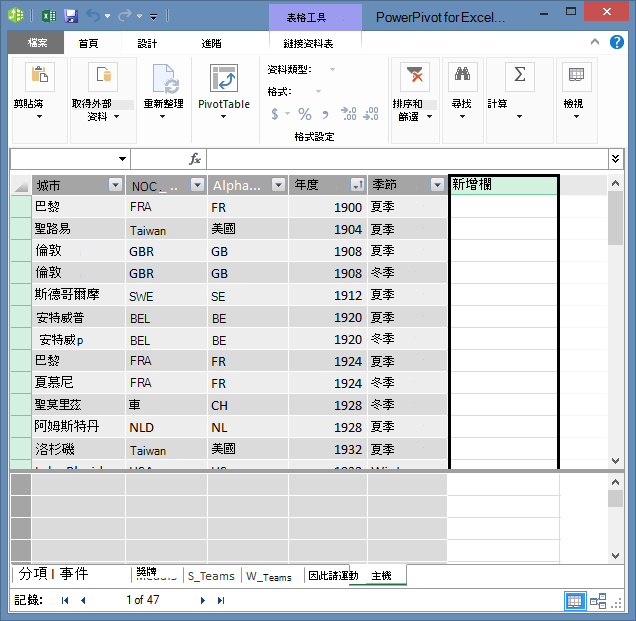Open 城市 column filter dropdown
The width and height of the screenshot is (636, 621).
116,185
